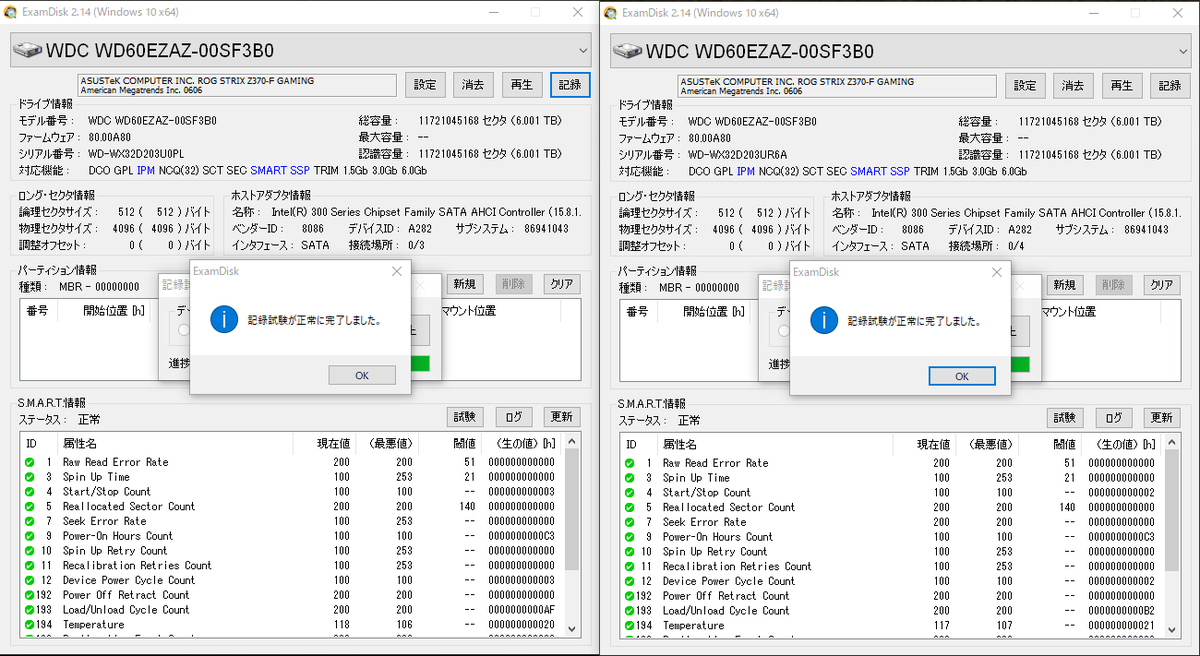Close the right ExamDisk message dialog with X

(997, 271)
